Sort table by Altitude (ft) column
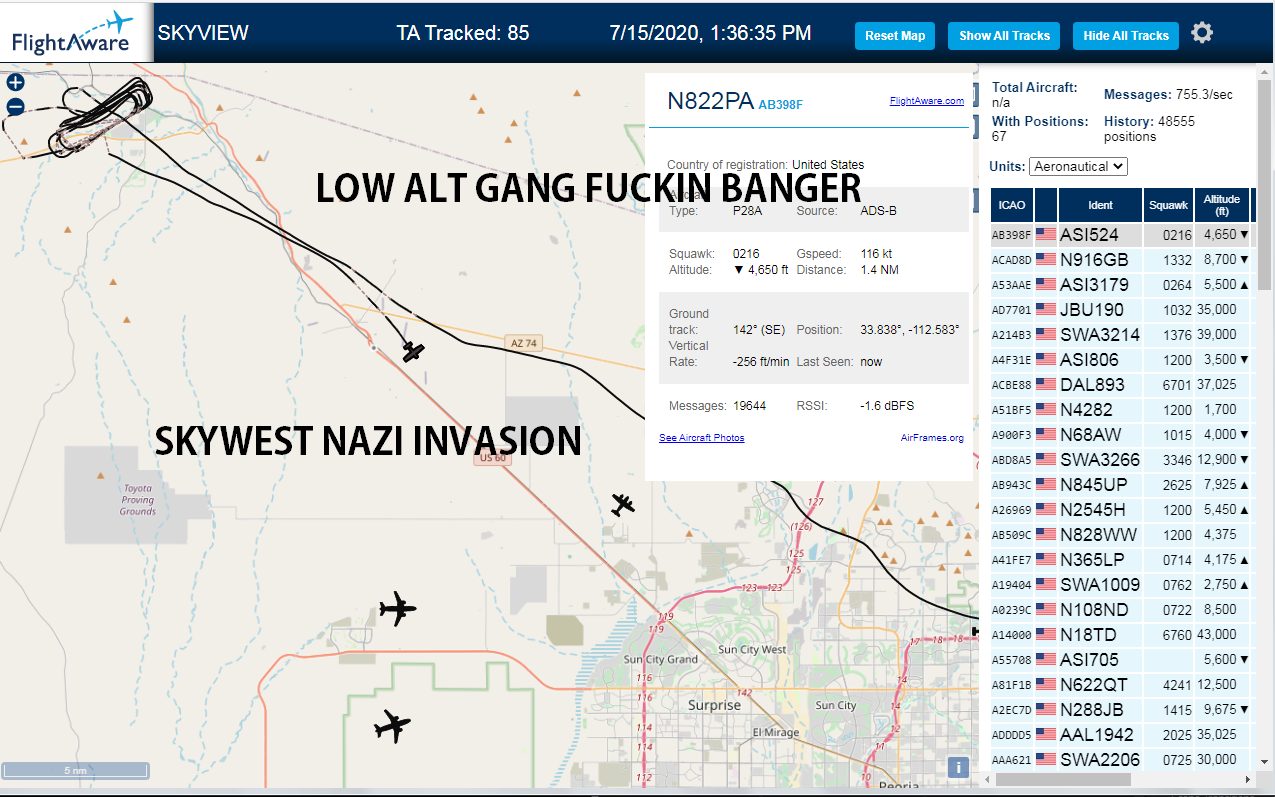The width and height of the screenshot is (1275, 797). [1222, 205]
